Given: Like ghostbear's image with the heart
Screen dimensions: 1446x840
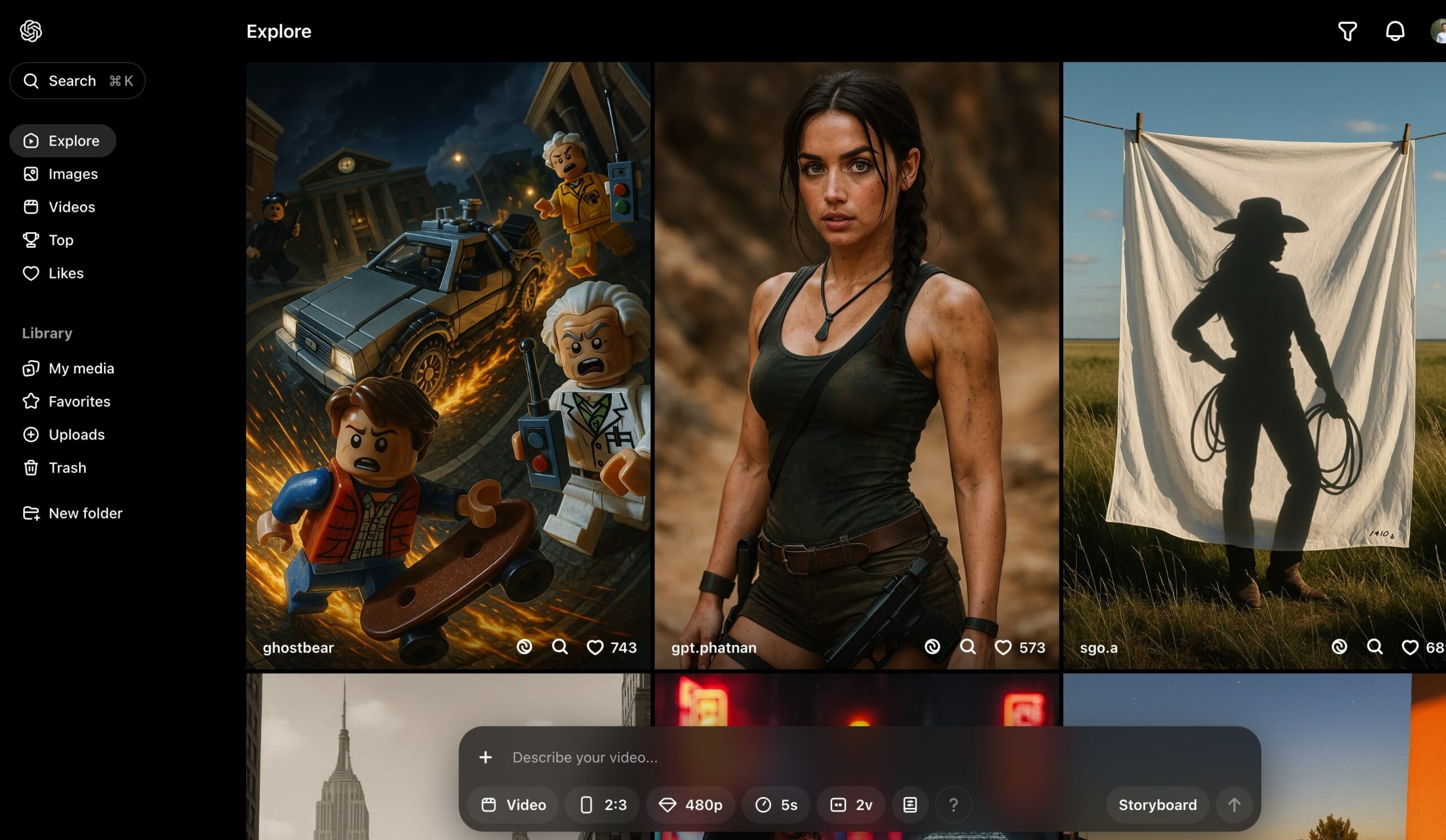Looking at the screenshot, I should [x=594, y=647].
